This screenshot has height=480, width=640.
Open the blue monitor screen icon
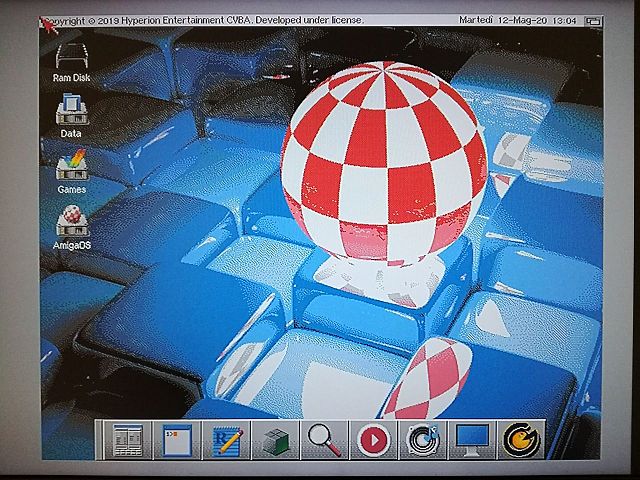(471, 440)
